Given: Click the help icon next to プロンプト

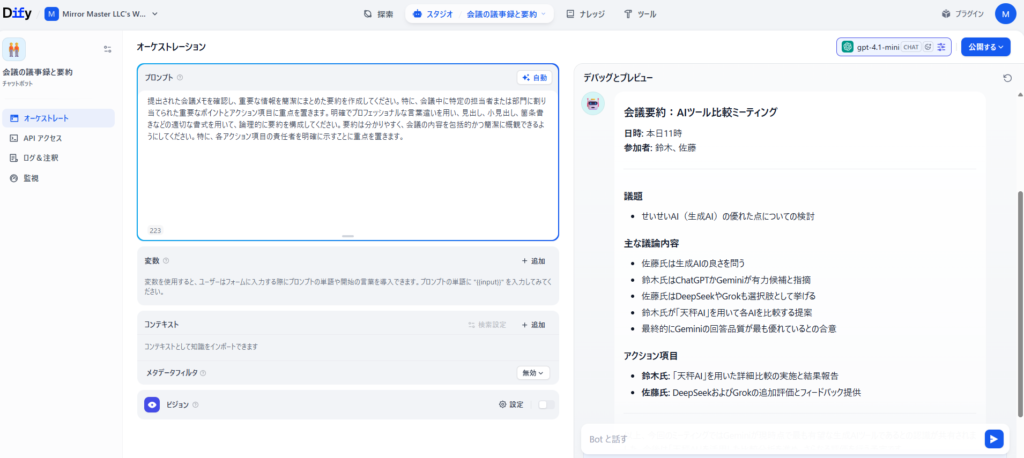Looking at the screenshot, I should [180, 77].
